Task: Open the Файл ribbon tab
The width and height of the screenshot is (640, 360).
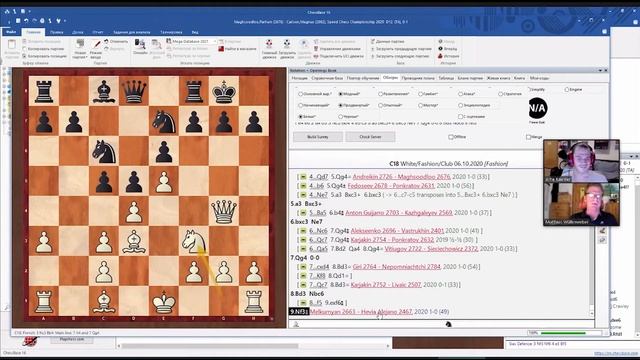Action: 11,32
